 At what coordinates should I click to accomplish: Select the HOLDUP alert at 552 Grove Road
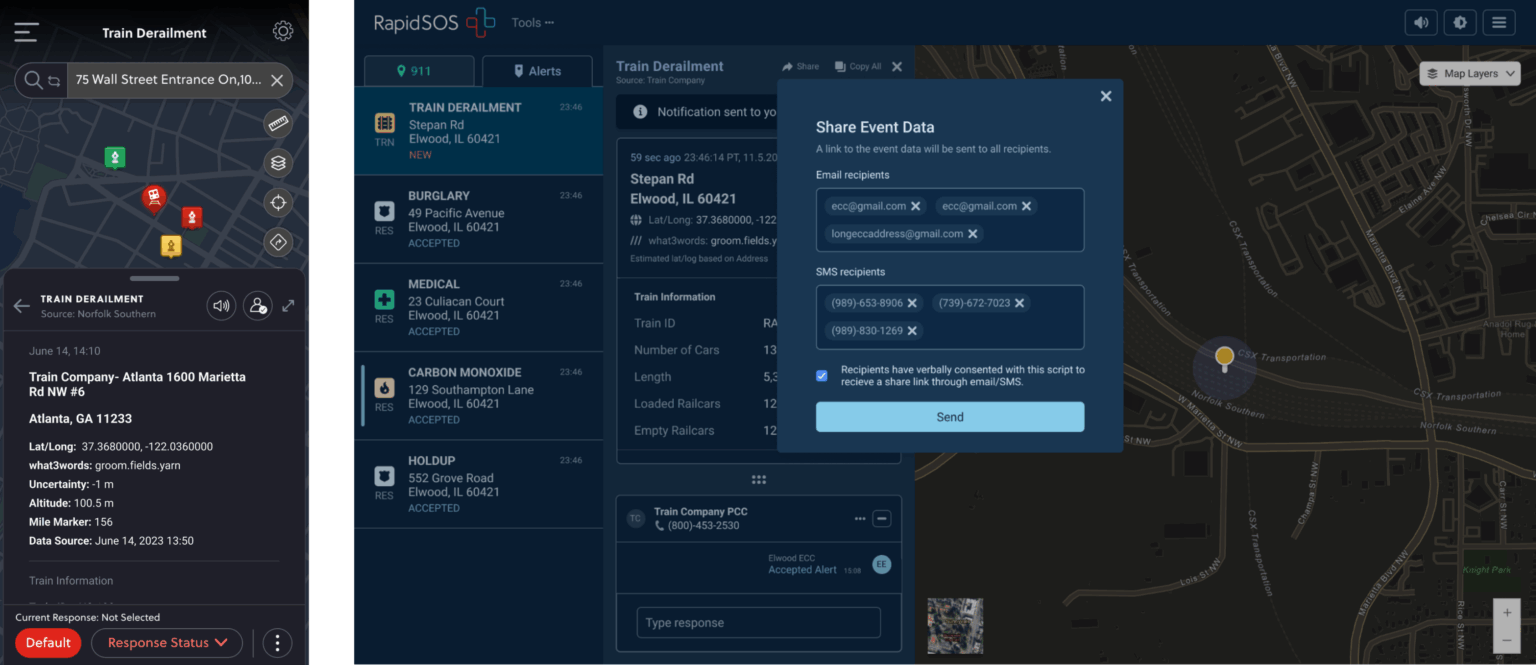(479, 484)
